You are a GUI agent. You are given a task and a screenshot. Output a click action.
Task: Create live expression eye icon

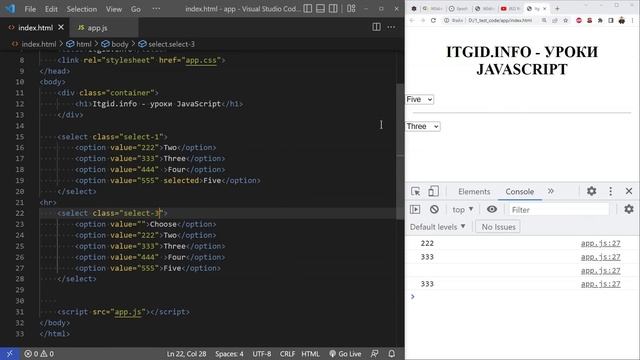pyautogui.click(x=492, y=209)
